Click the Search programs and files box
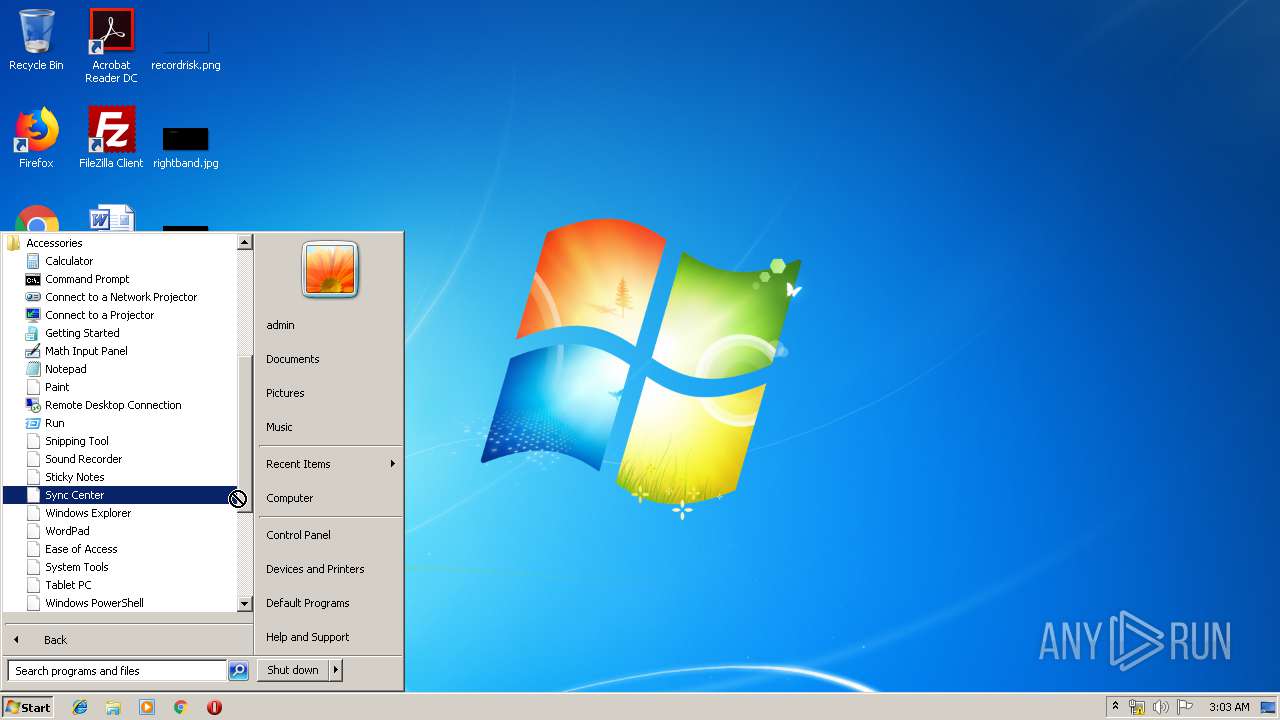Screen dimensions: 1280x720 [117, 671]
